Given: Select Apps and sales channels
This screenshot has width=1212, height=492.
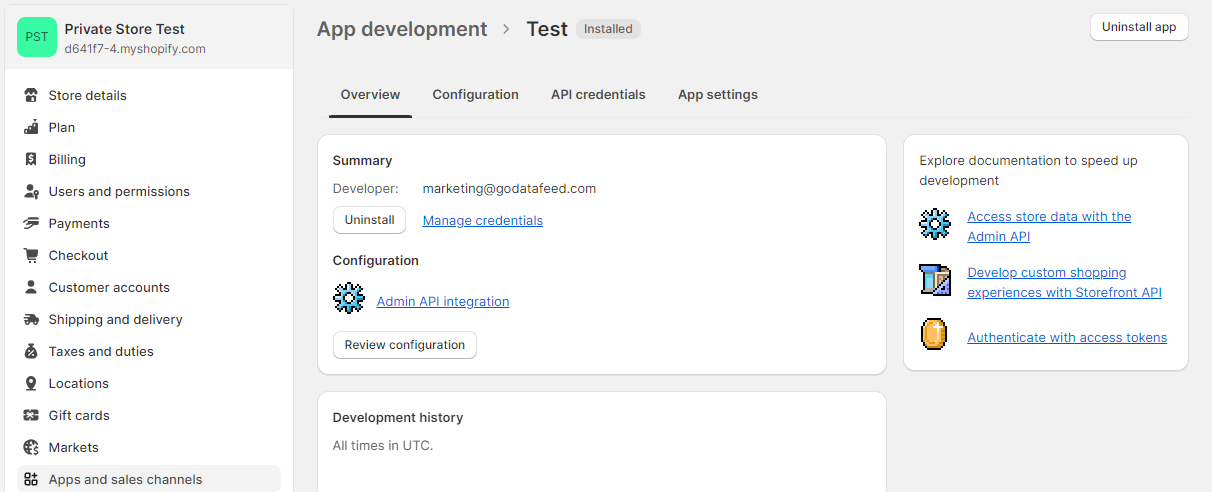Looking at the screenshot, I should pos(149,479).
